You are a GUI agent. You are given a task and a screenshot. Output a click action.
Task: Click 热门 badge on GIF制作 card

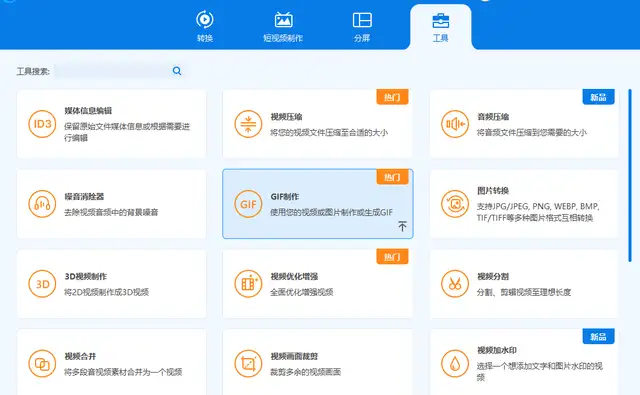coord(392,177)
